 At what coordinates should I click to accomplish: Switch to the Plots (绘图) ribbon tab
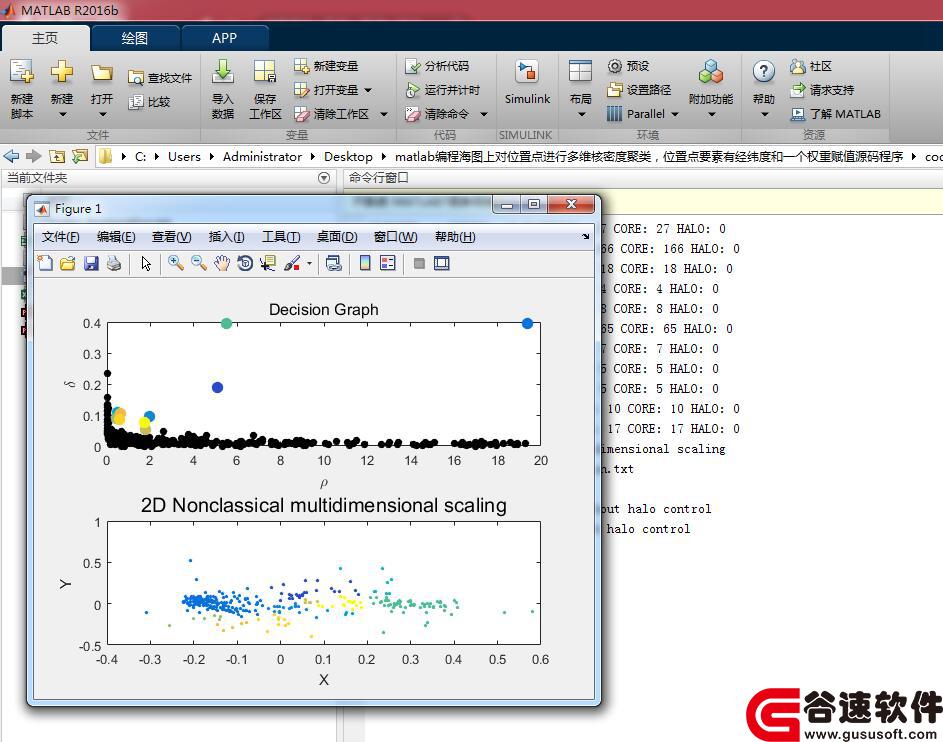click(x=134, y=38)
